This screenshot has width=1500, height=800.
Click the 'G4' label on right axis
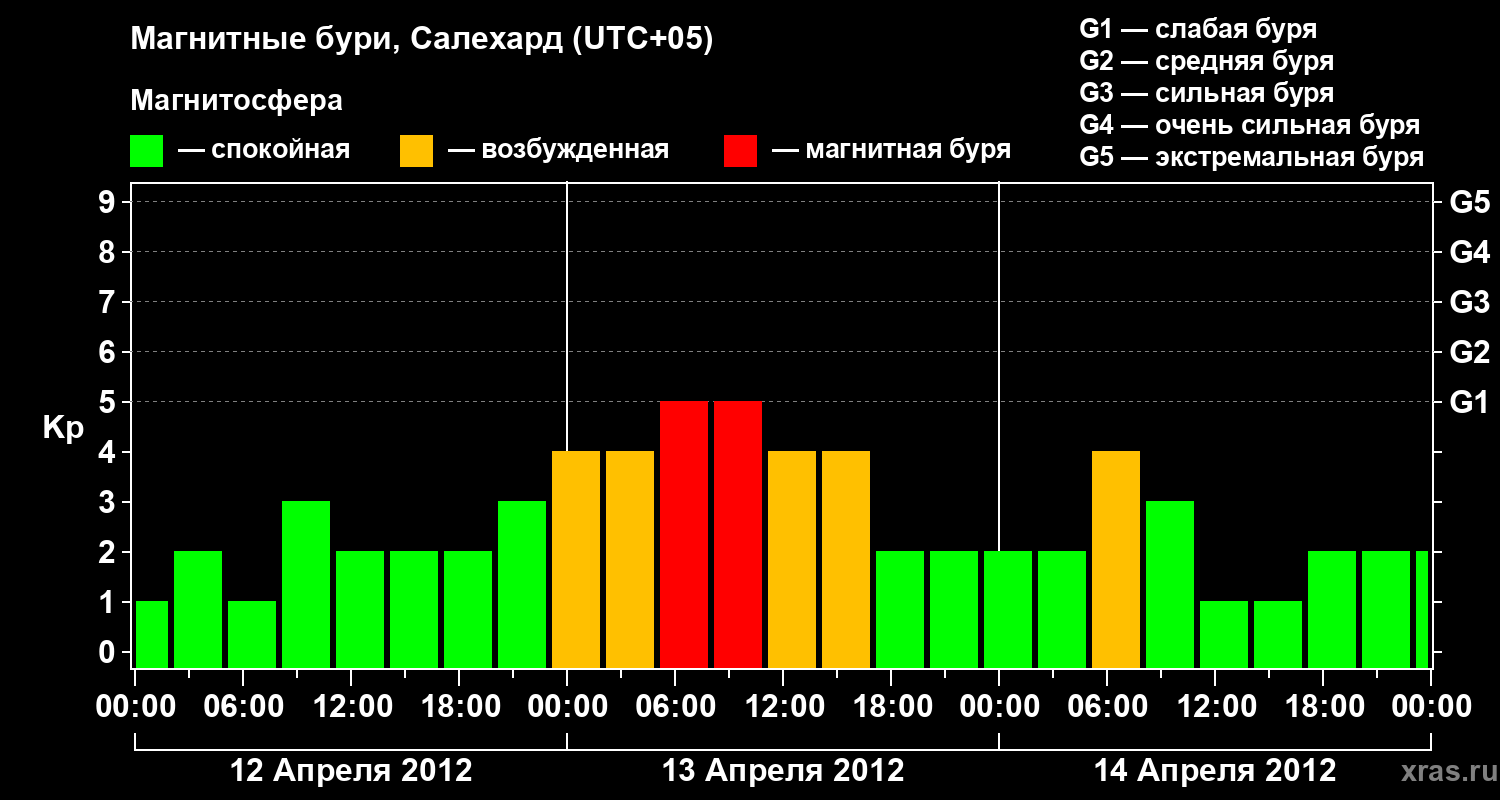pyautogui.click(x=1469, y=252)
